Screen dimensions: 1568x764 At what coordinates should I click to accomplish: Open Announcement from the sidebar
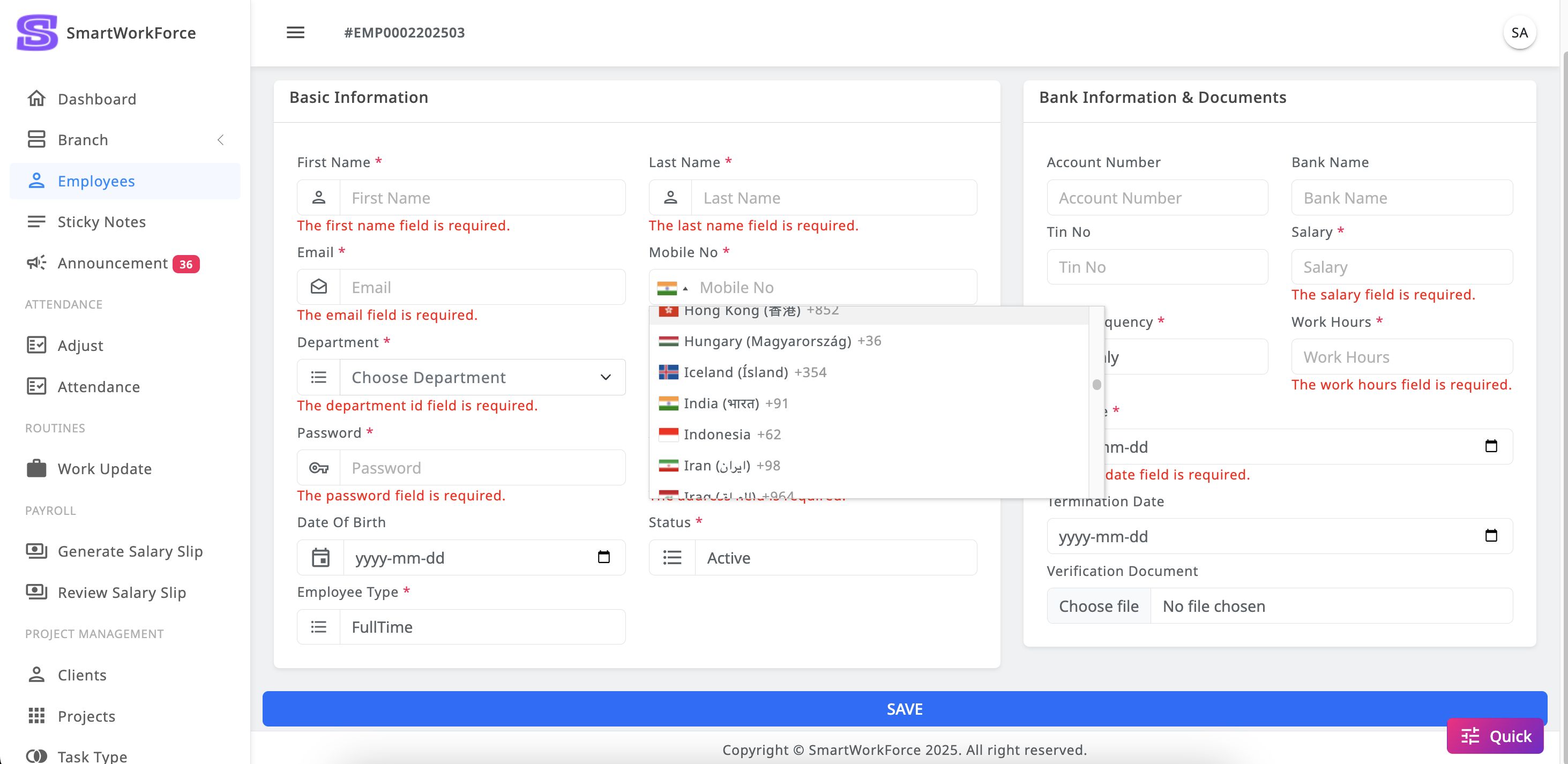coord(113,263)
